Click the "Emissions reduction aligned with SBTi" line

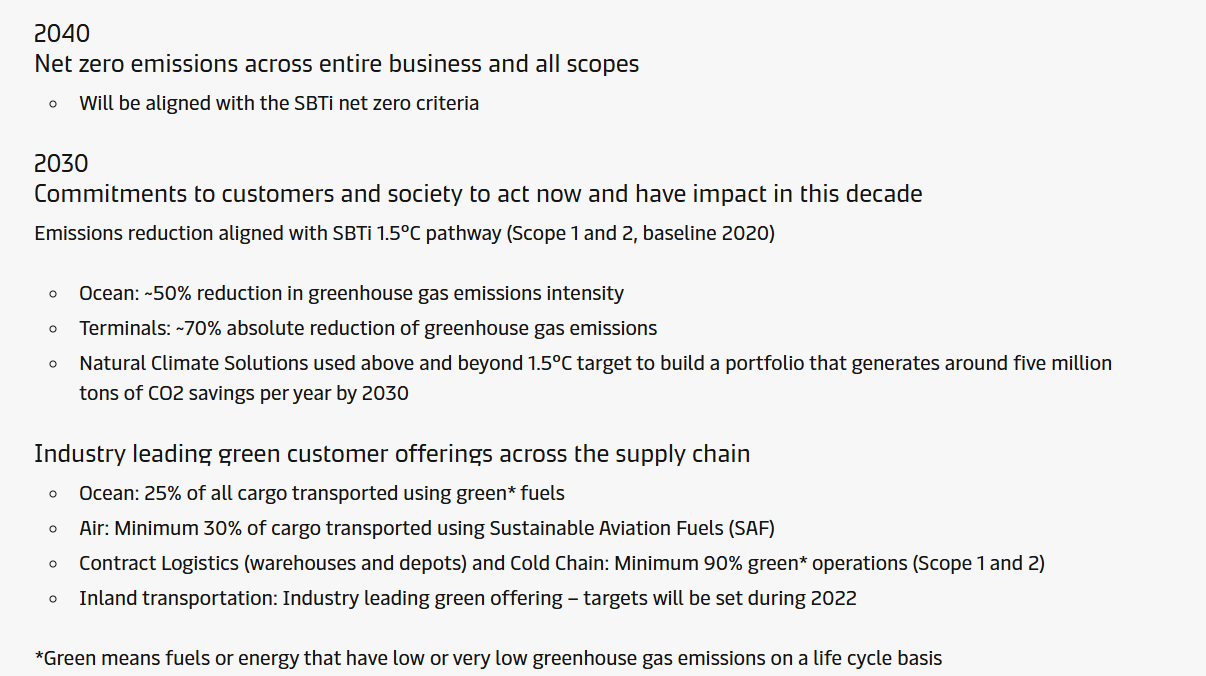coord(267,234)
